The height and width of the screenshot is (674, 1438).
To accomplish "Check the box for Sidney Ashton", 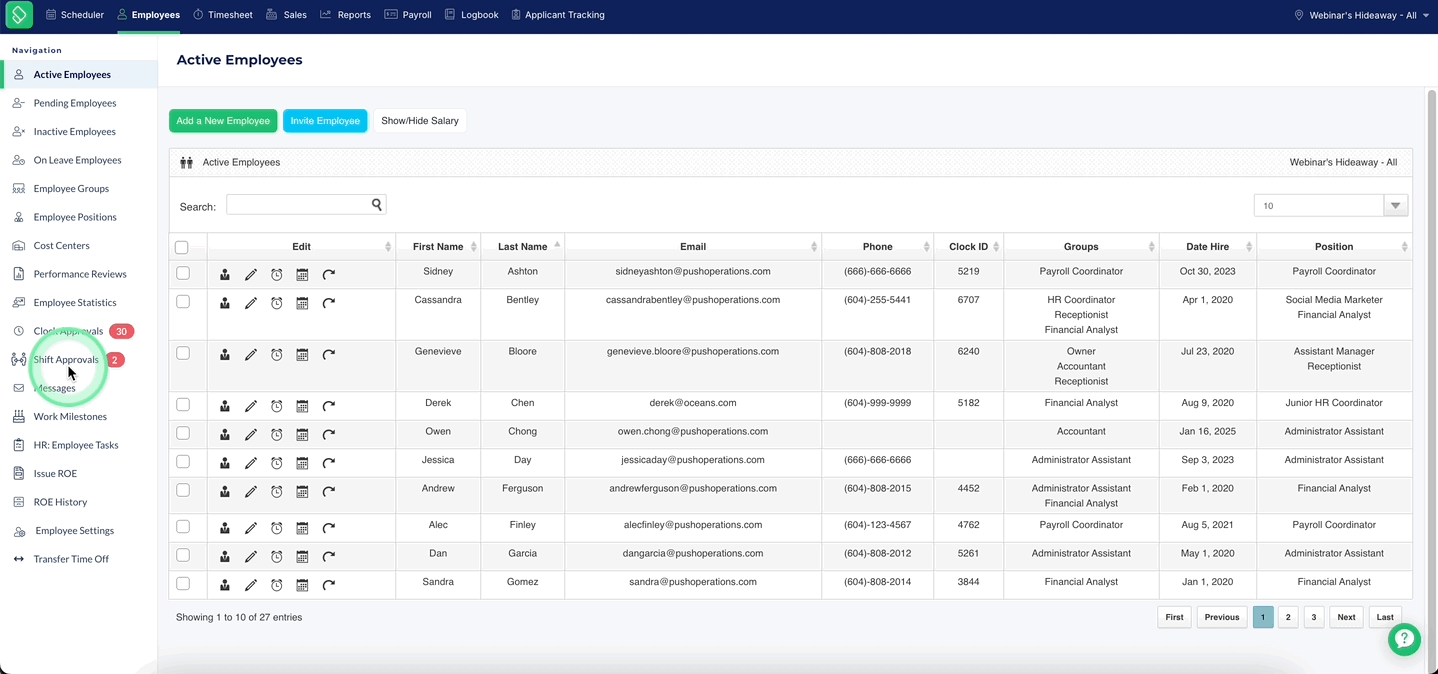I will [x=183, y=273].
